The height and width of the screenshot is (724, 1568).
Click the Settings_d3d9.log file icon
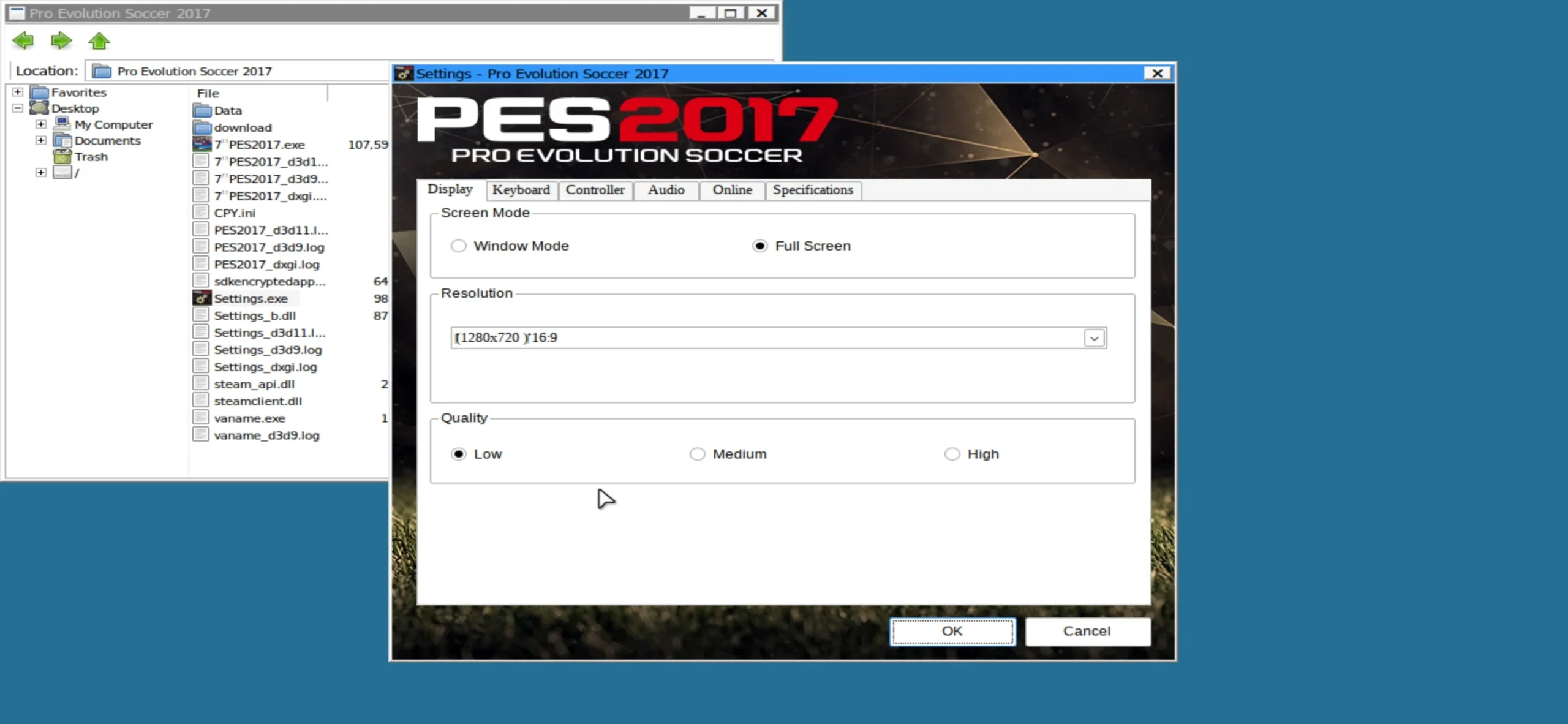coord(200,349)
